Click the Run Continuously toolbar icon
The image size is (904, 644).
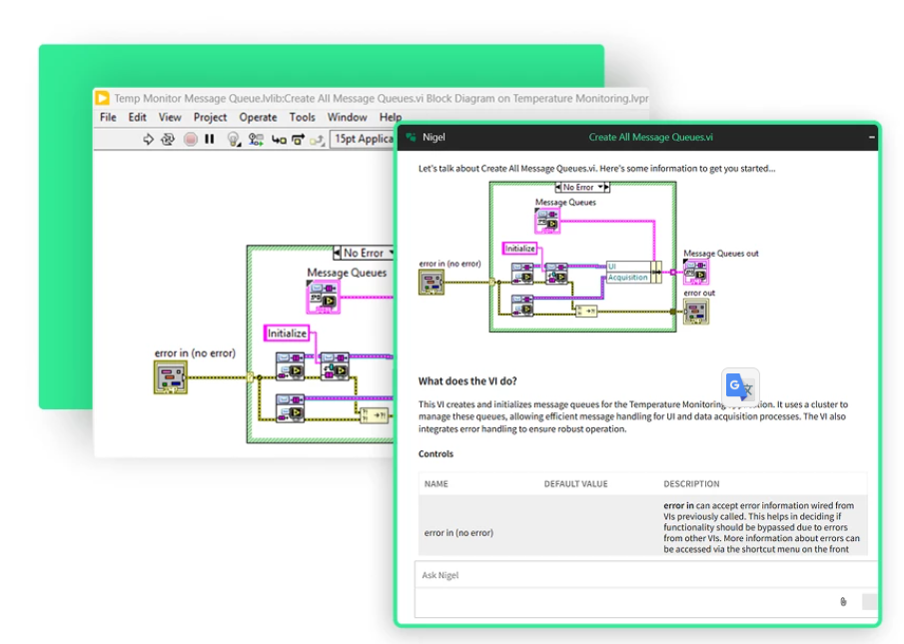[x=168, y=140]
